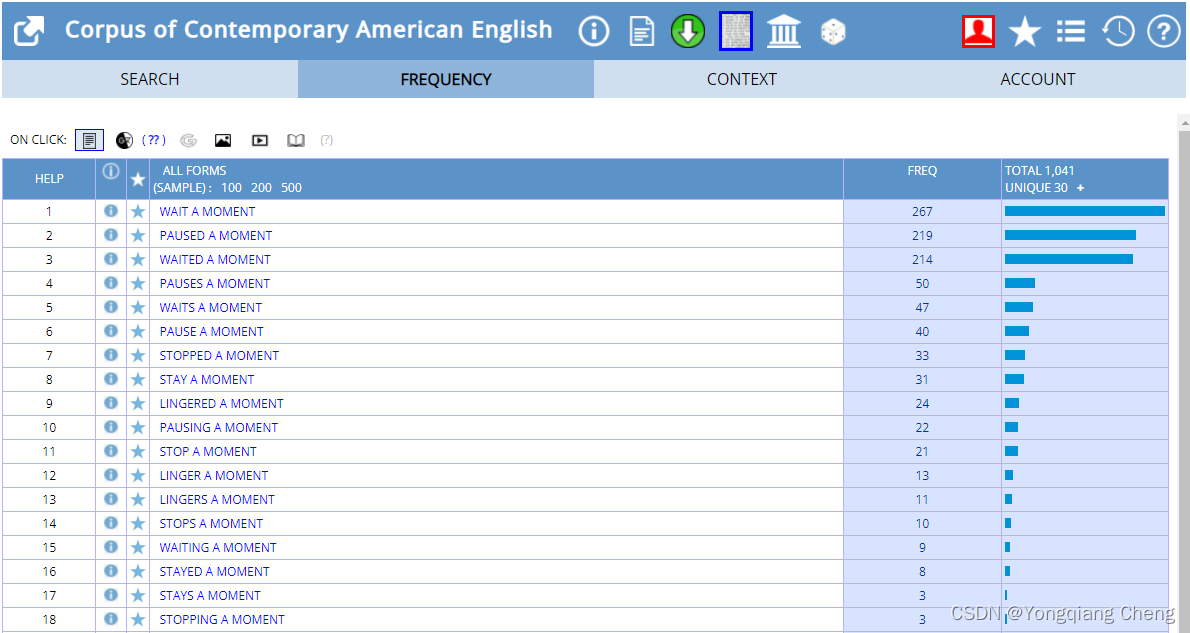Screen dimensions: 1190x633
Task: Click the HELP column header
Action: (49, 178)
